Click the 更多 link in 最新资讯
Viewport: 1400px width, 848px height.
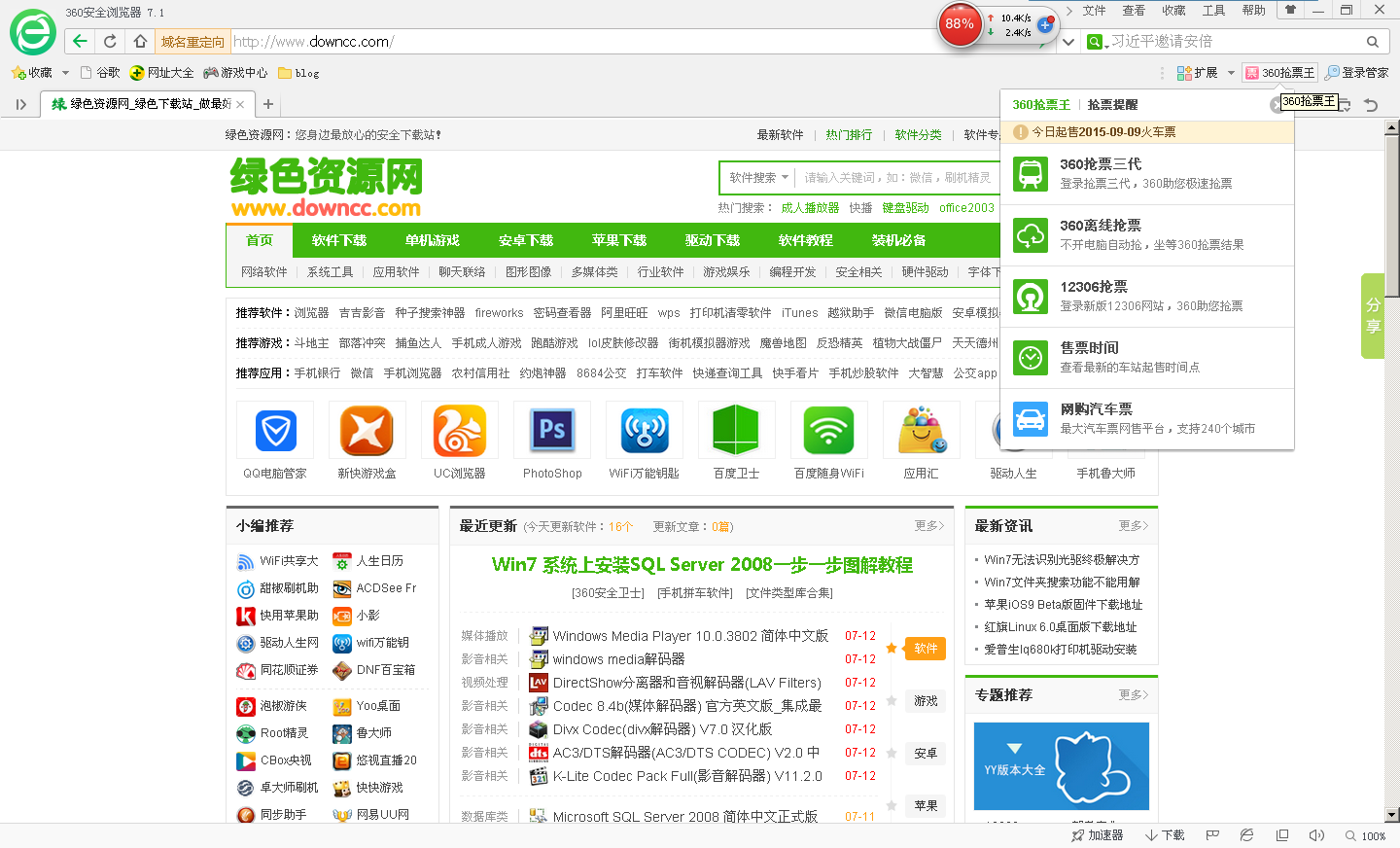pyautogui.click(x=1133, y=525)
